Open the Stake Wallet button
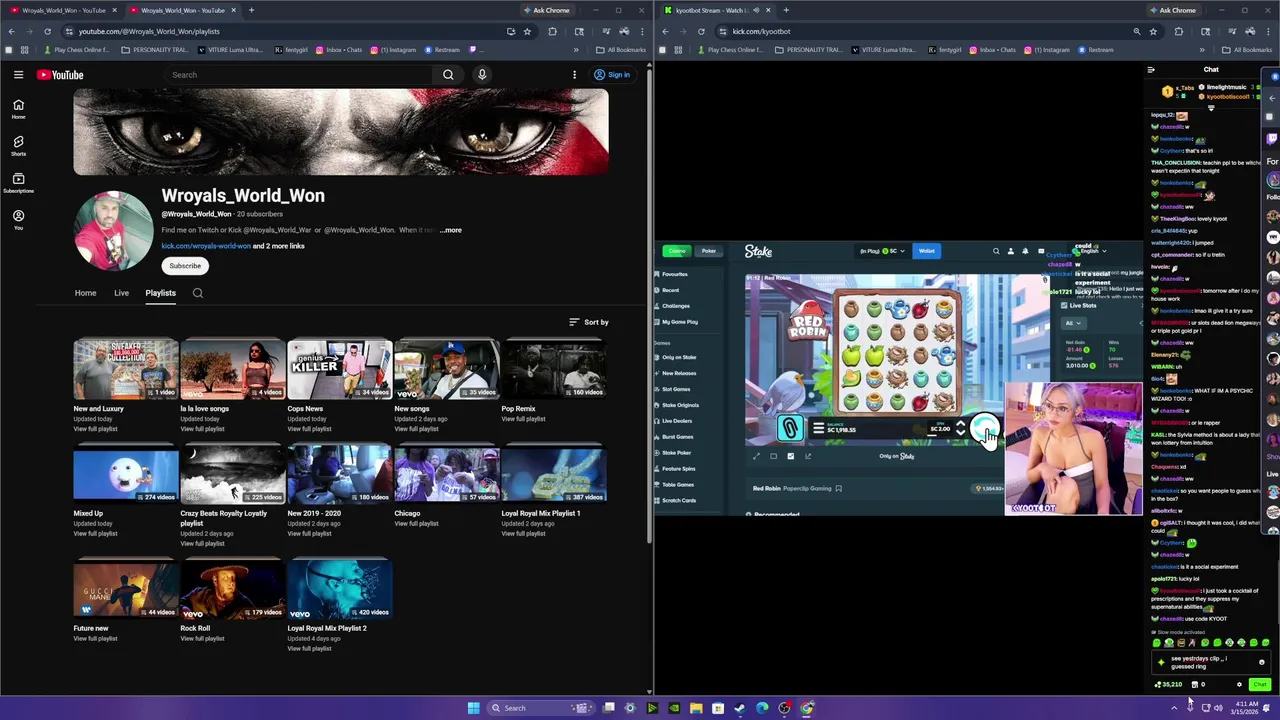This screenshot has height=720, width=1280. click(x=927, y=251)
